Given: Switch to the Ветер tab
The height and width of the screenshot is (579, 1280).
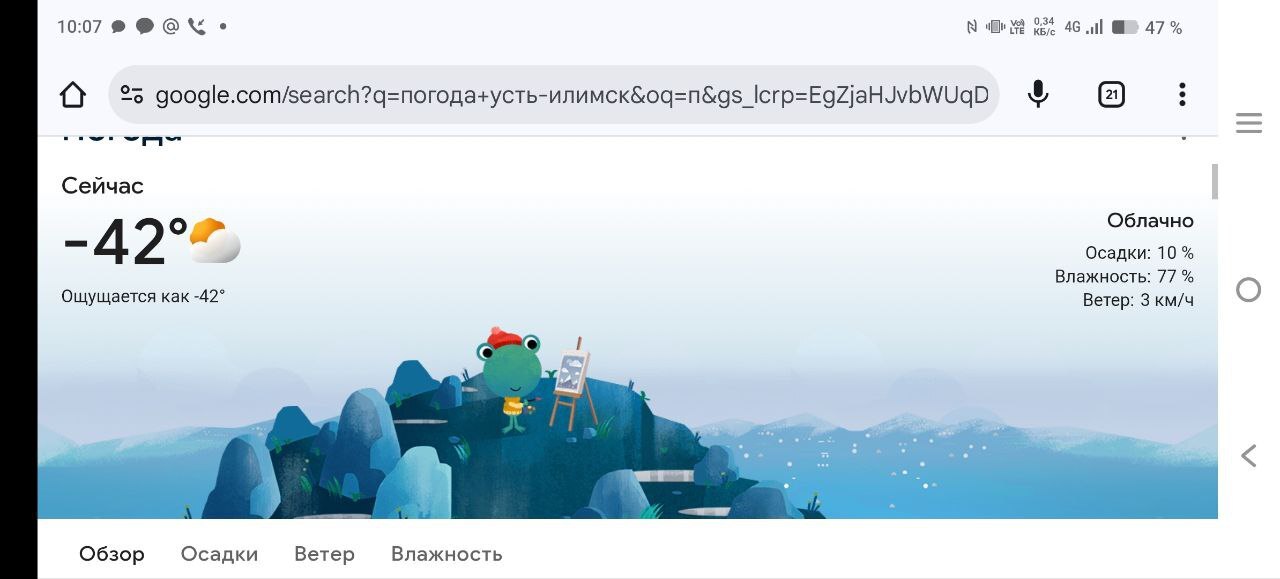Looking at the screenshot, I should pyautogui.click(x=324, y=554).
